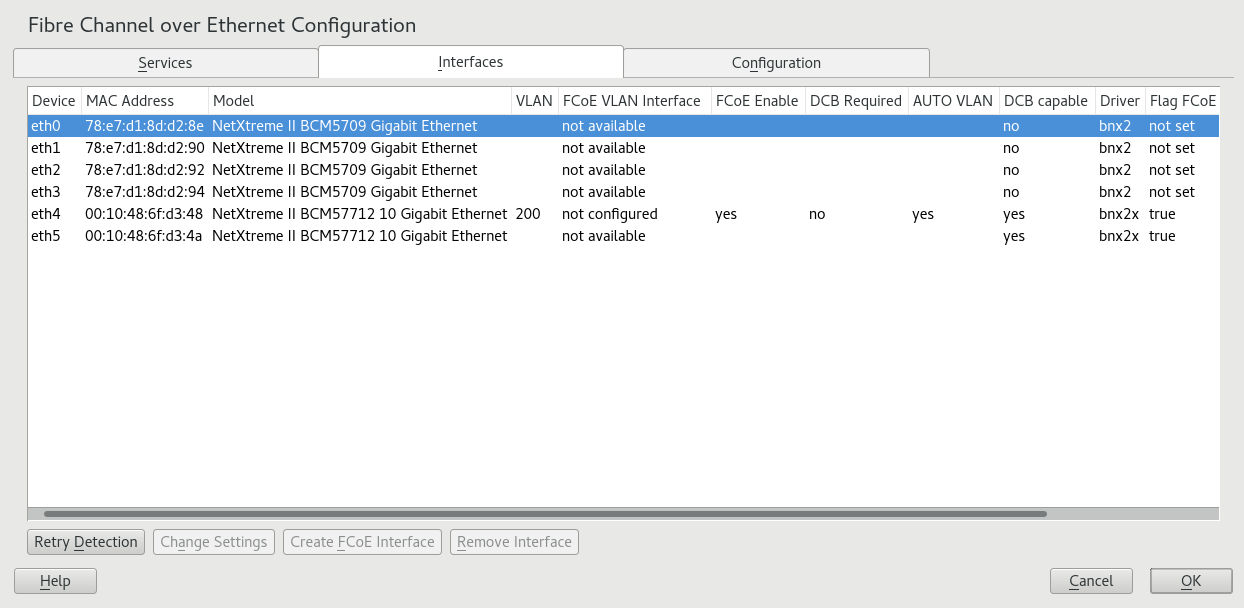The height and width of the screenshot is (608, 1244).
Task: Open the Configuration tab
Action: (776, 63)
